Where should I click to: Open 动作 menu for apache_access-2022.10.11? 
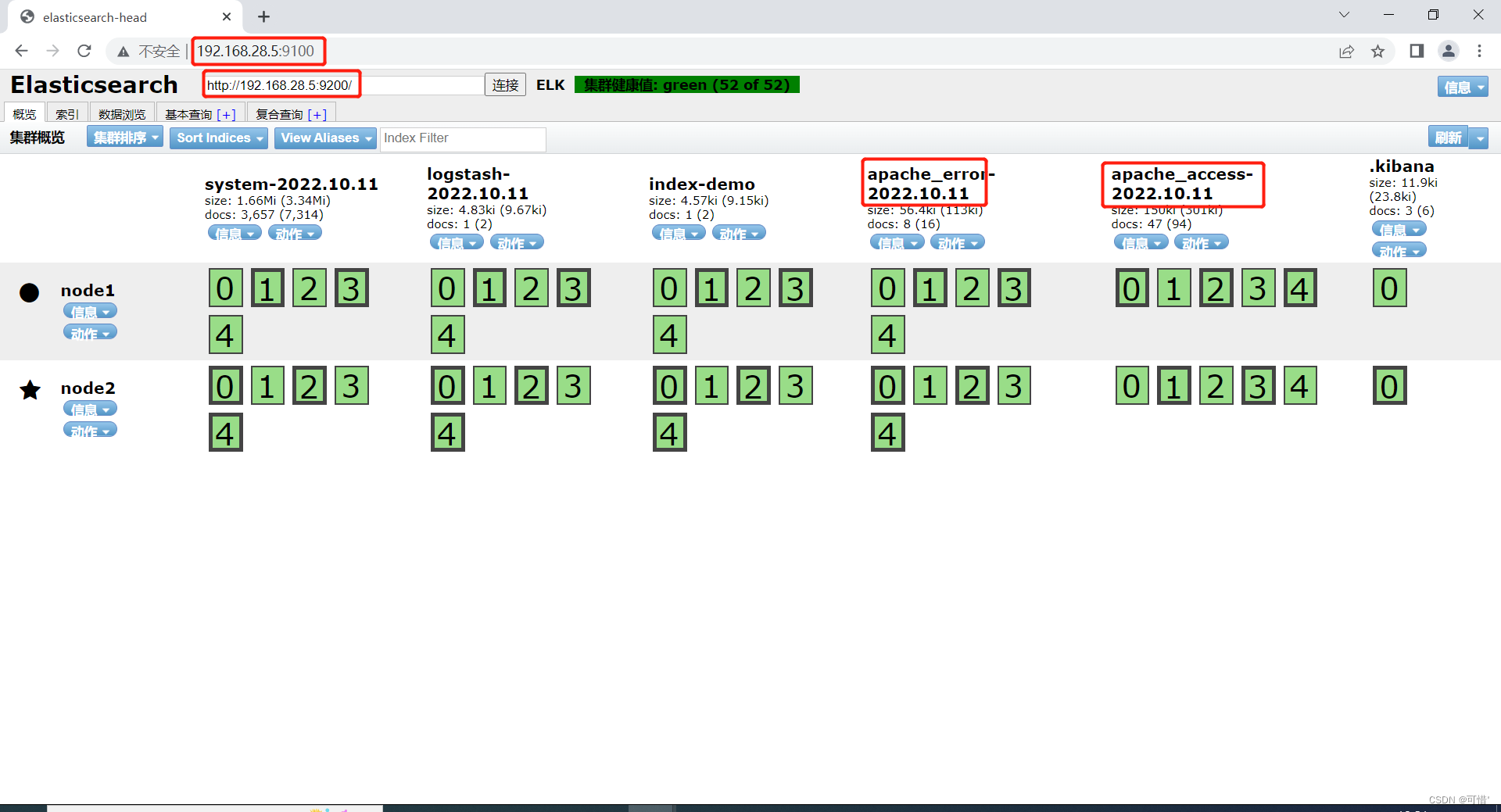point(1201,242)
